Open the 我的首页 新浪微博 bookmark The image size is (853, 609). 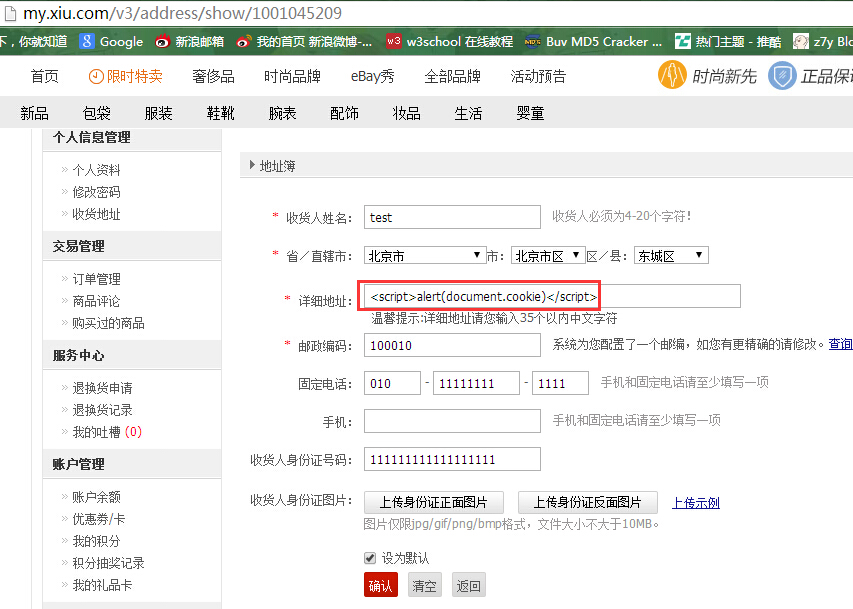(305, 41)
